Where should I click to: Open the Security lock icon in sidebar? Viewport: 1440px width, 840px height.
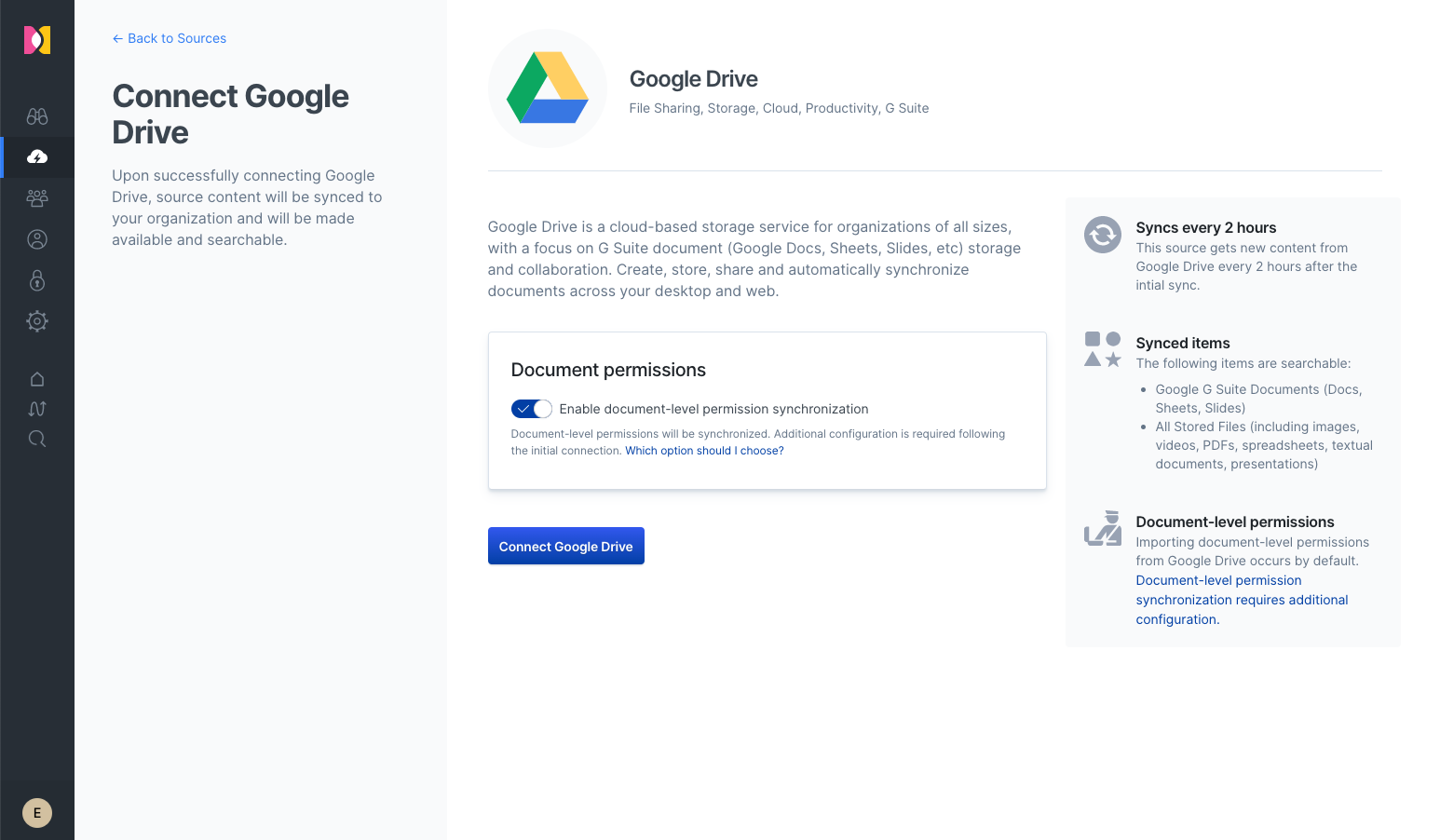[37, 280]
